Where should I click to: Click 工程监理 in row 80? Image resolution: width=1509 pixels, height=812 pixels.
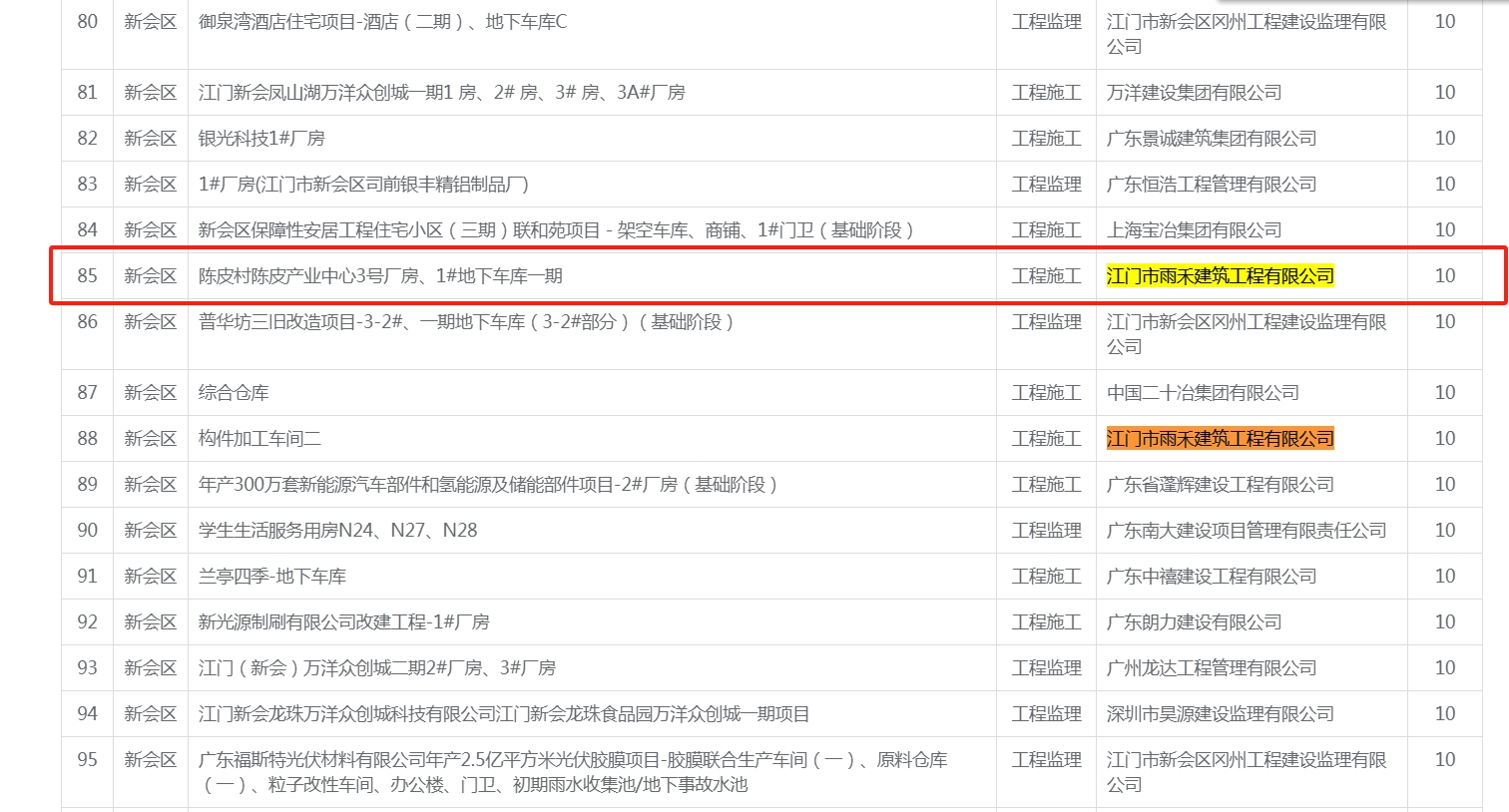point(1046,22)
